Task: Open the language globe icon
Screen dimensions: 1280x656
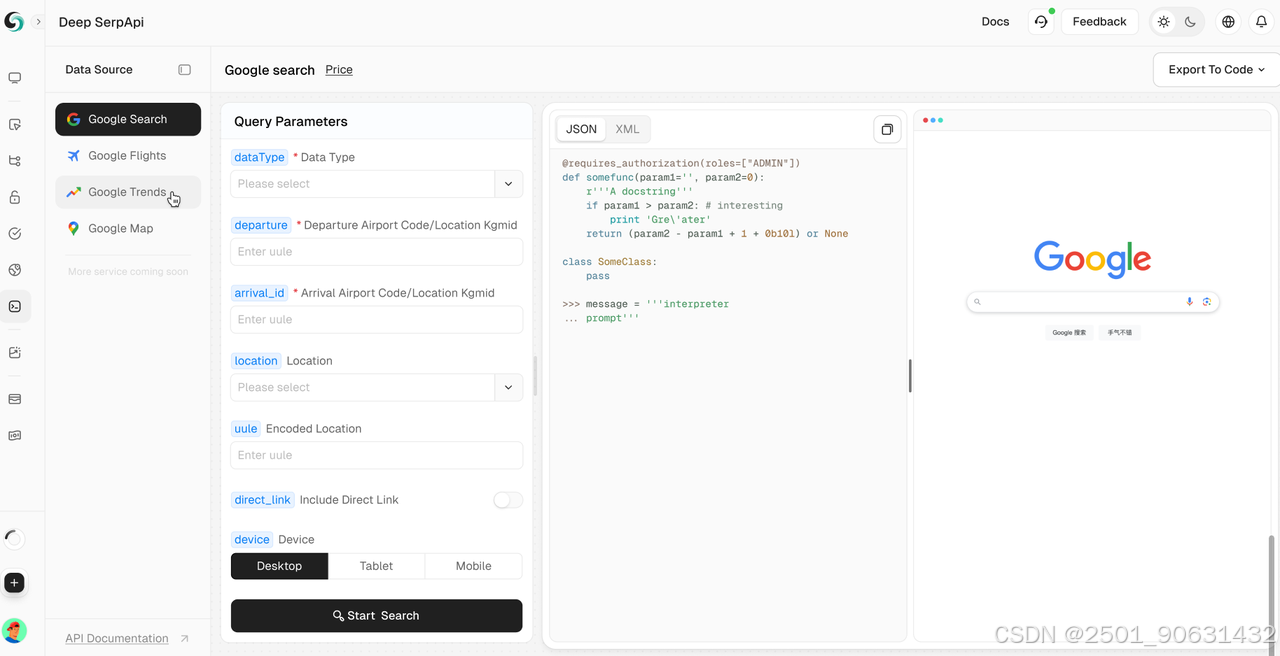Action: pos(1228,22)
